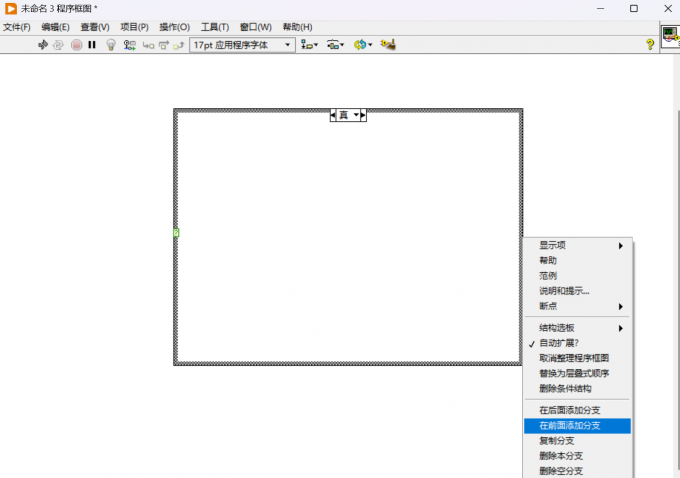Screen dimensions: 680x478
Task: Click the Pause toolbar button
Action: pos(92,45)
